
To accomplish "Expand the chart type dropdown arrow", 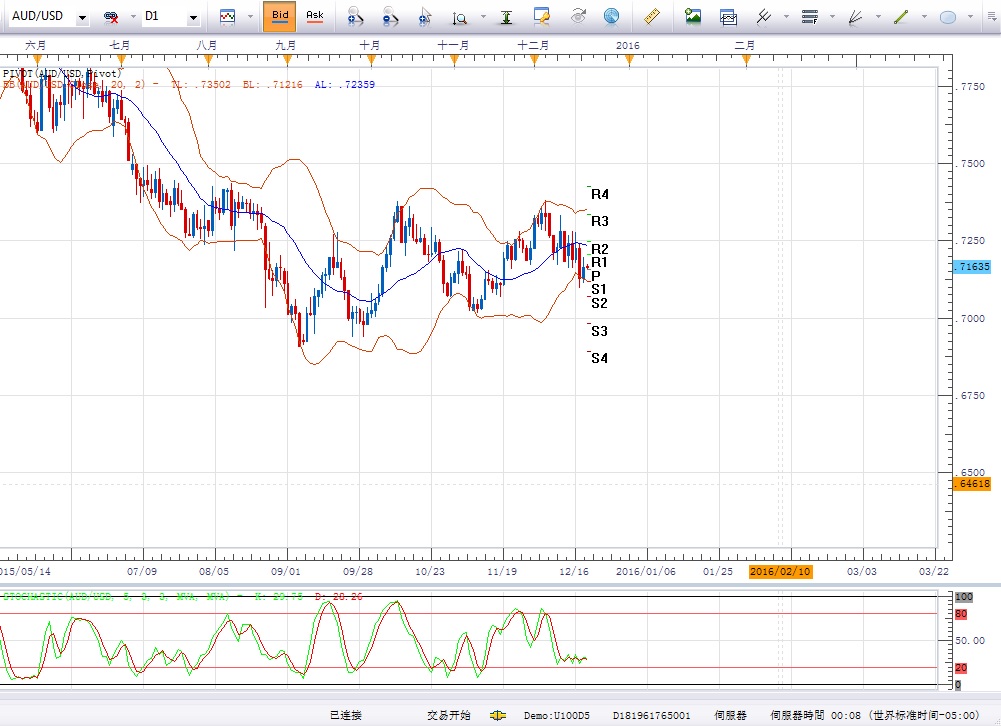I will click(x=250, y=17).
